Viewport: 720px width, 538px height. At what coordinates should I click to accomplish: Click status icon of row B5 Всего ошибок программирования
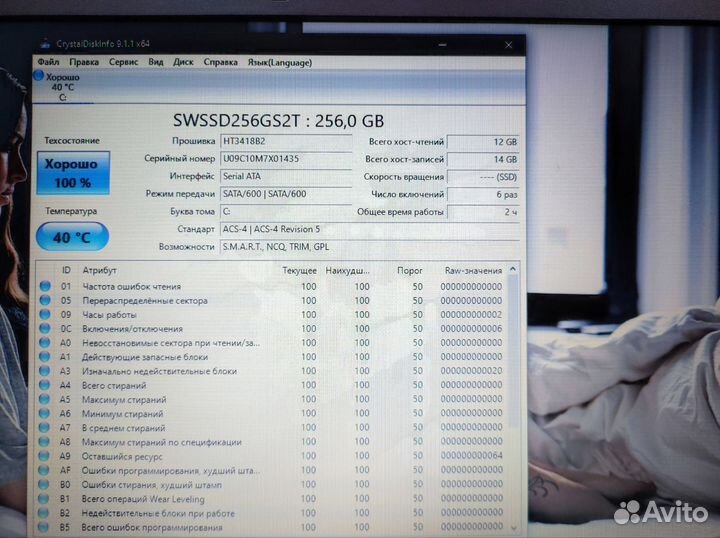43,527
